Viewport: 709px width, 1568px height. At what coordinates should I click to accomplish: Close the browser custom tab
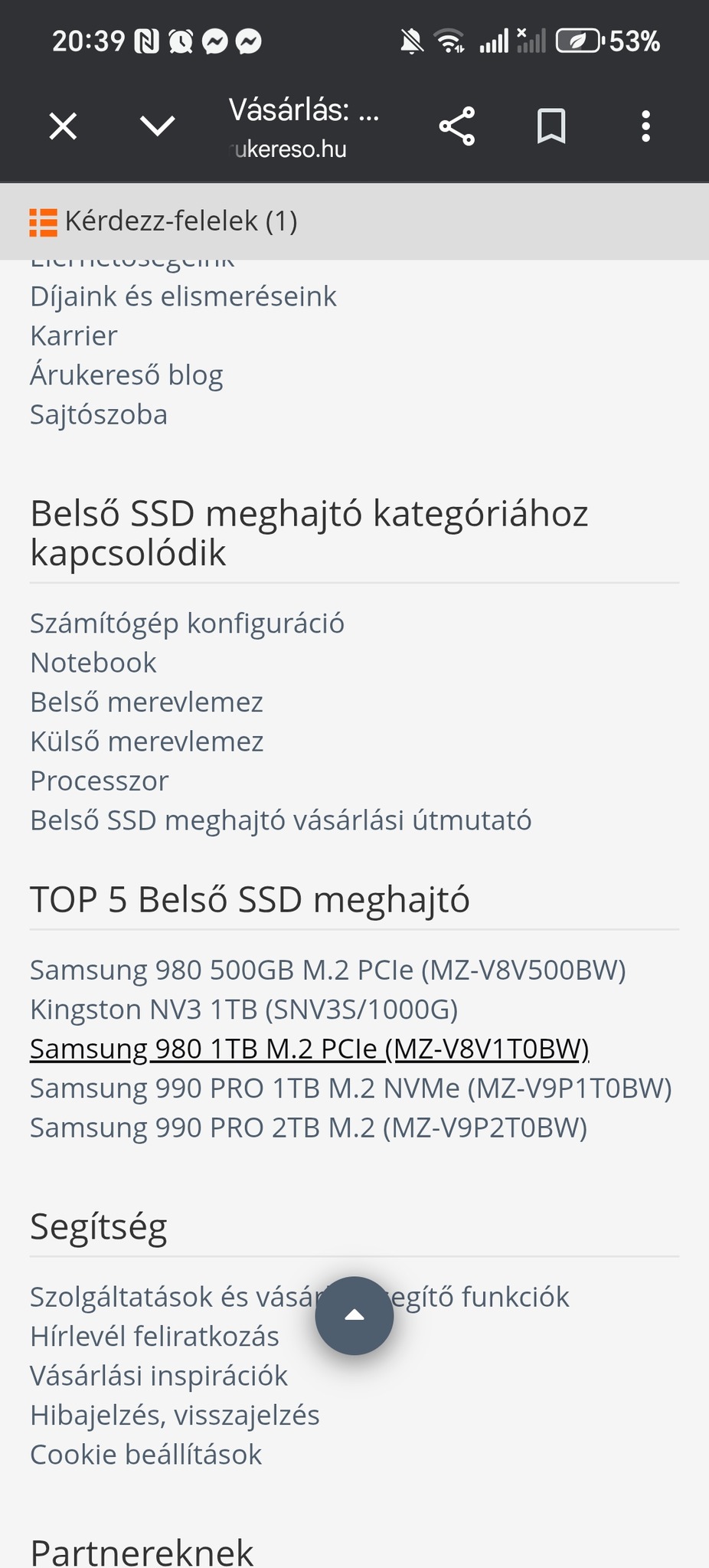pyautogui.click(x=63, y=126)
